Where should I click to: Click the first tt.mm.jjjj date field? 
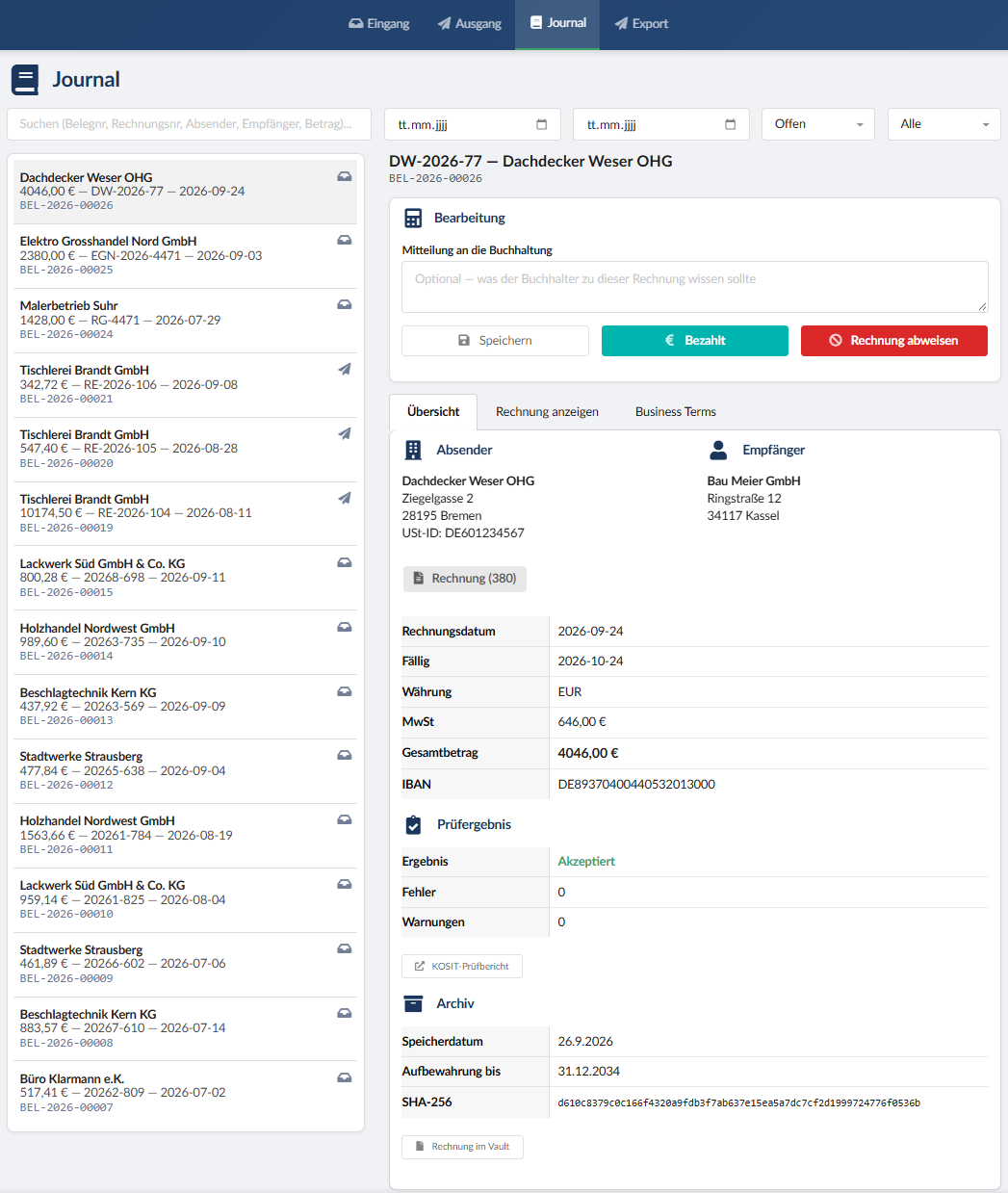(x=473, y=124)
